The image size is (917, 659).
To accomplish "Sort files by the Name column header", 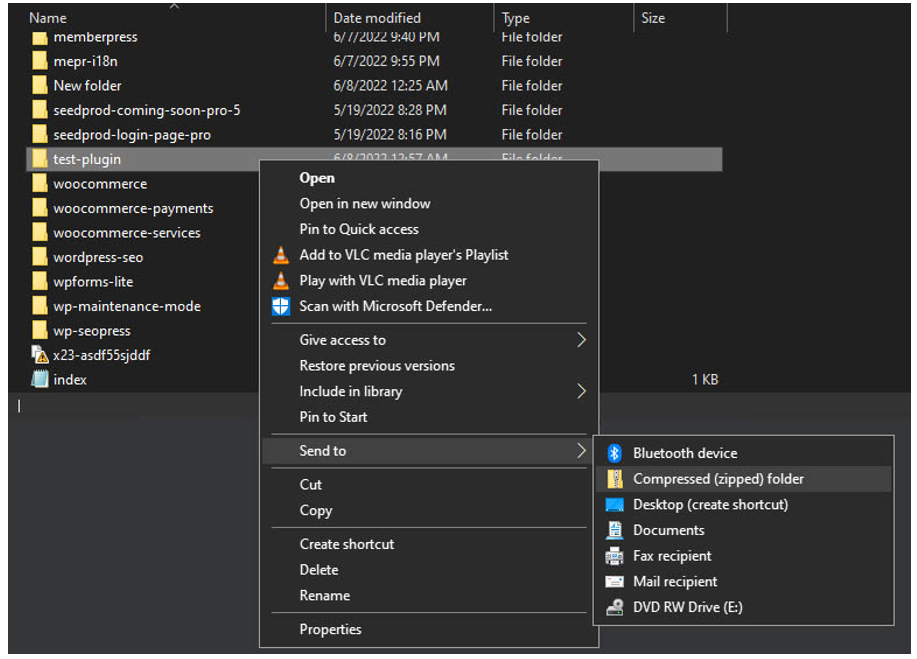I will tap(48, 18).
